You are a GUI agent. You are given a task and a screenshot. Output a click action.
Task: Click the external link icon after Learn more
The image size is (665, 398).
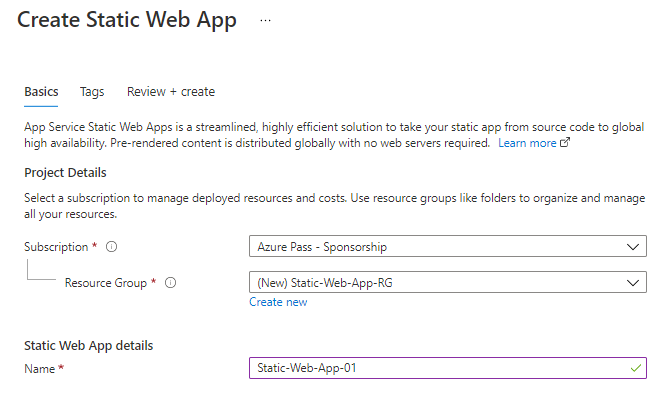point(565,143)
